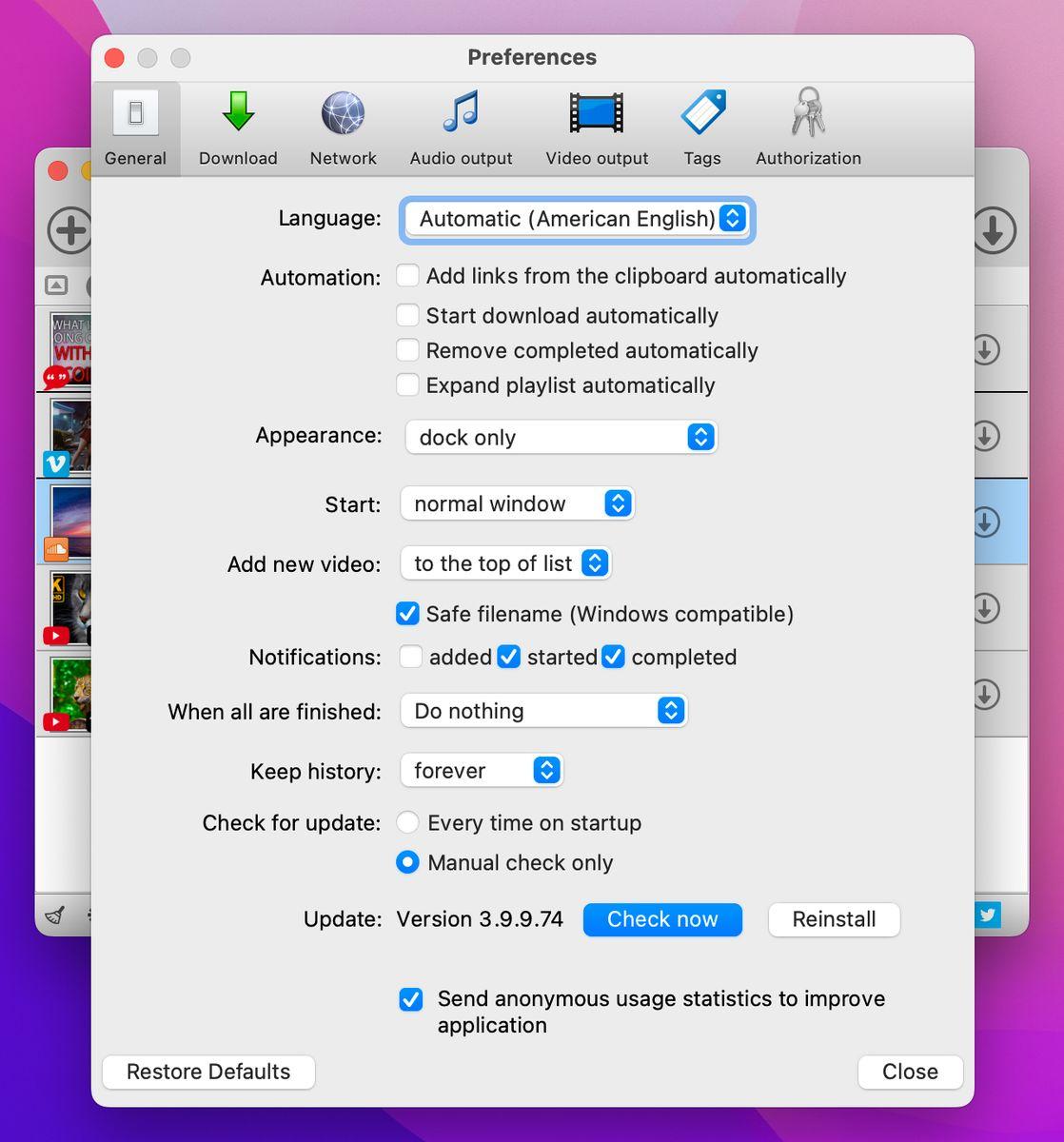Screen dimensions: 1064x1142
Task: Select the cat thumbnail with the YouTube badge
Action: [x=69, y=608]
